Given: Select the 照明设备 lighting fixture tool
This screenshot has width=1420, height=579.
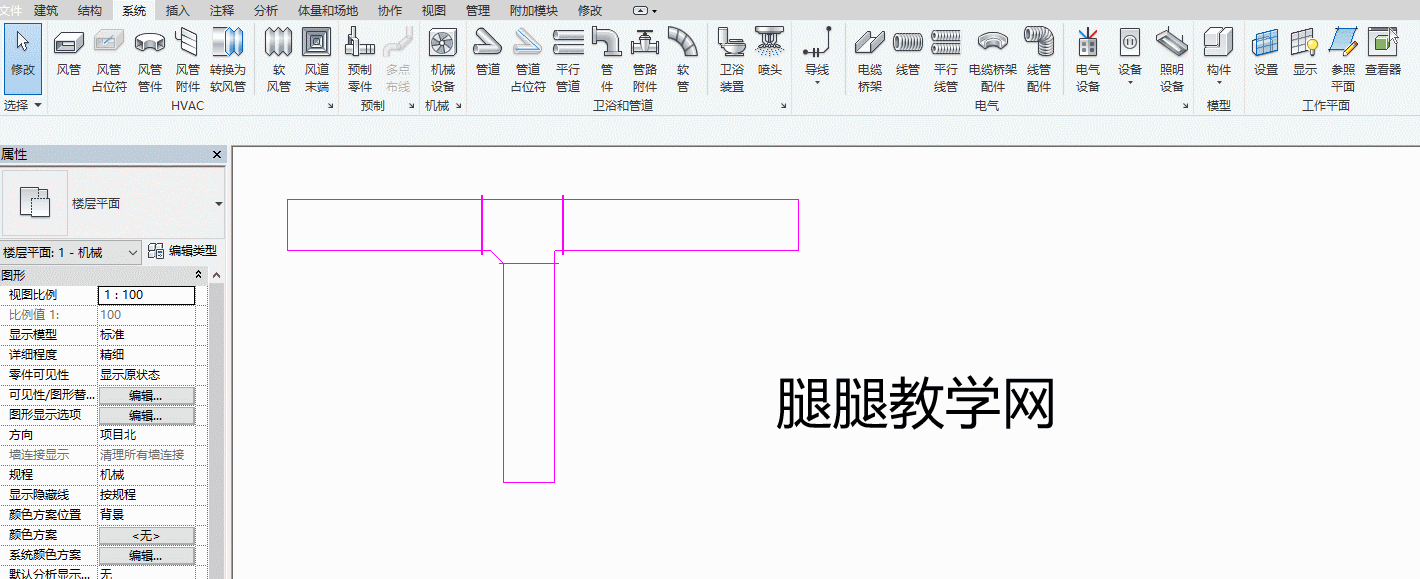Looking at the screenshot, I should (1172, 59).
